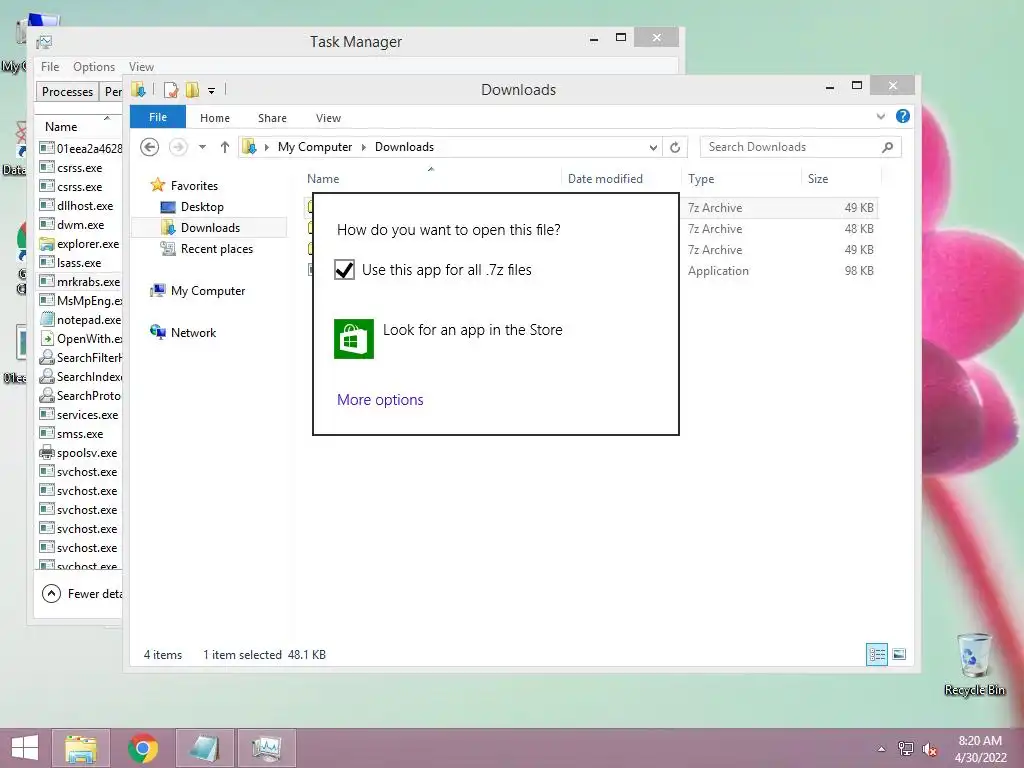Show hidden tray icons arrow
1024x768 pixels.
[x=882, y=749]
